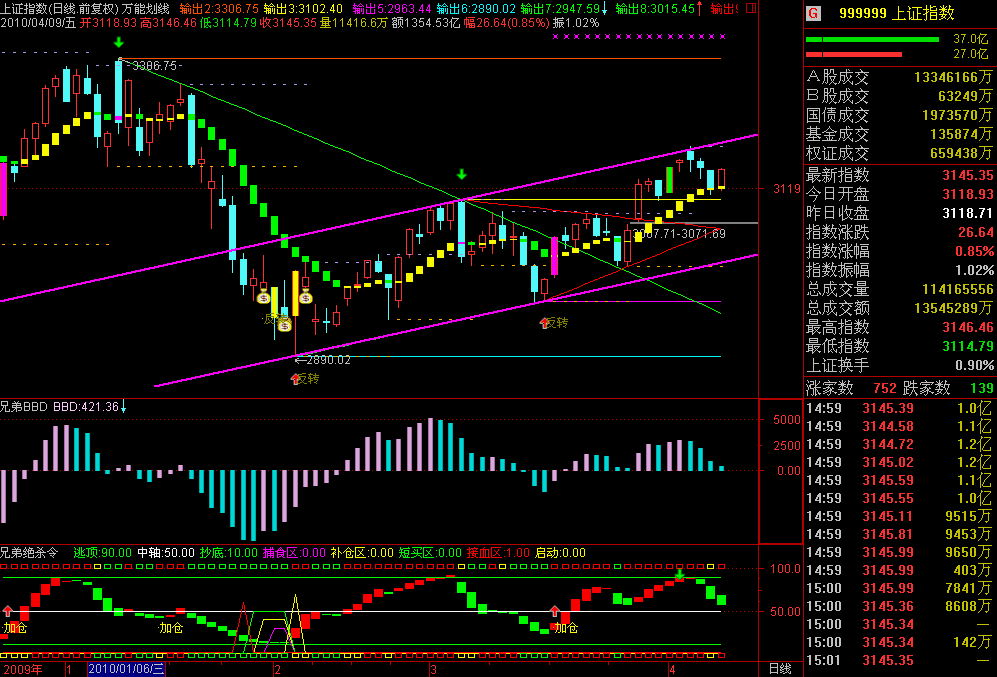
Task: Click the 权证成交 row in the quote panel
Action: [900, 154]
